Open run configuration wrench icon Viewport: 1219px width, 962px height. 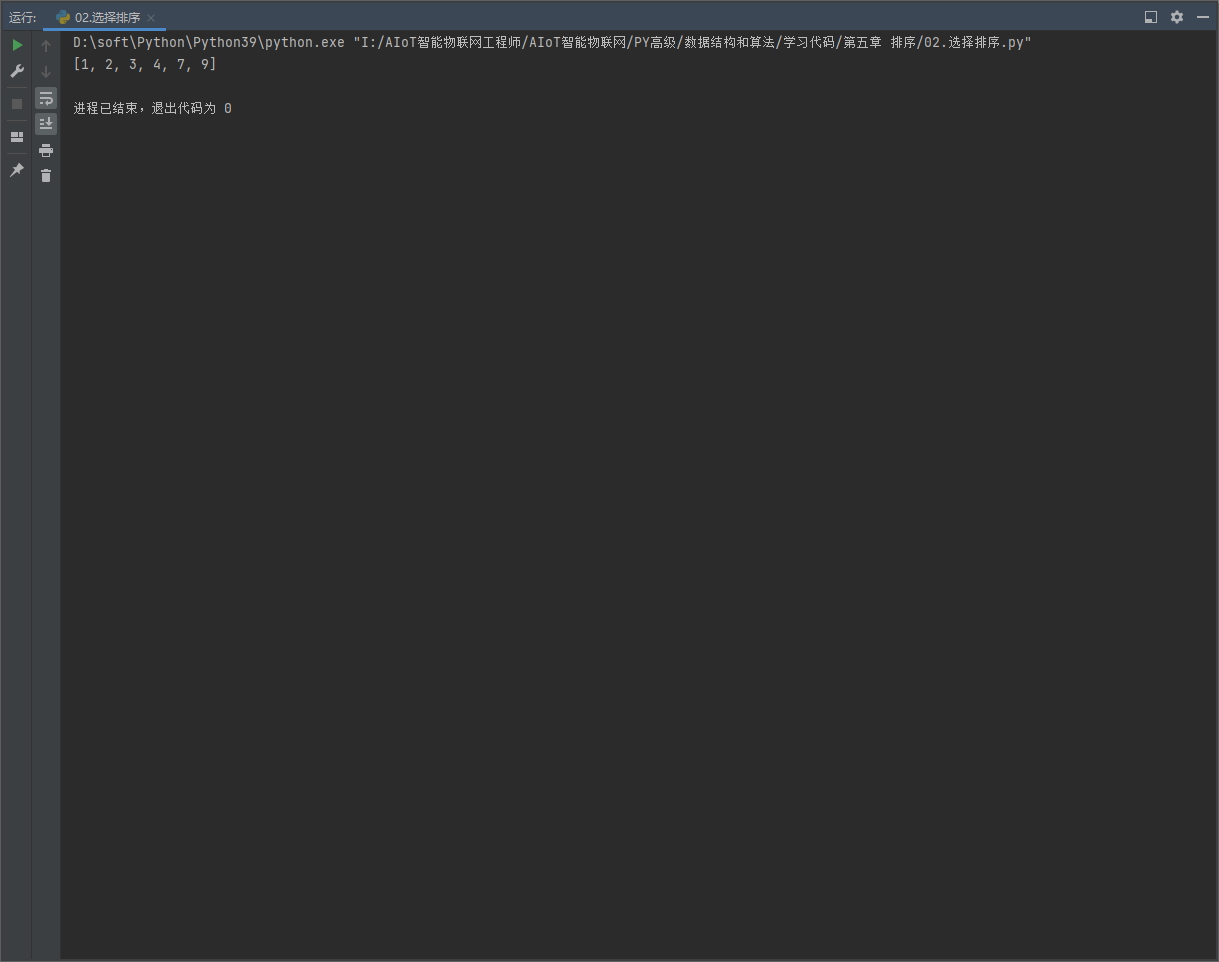[x=17, y=71]
